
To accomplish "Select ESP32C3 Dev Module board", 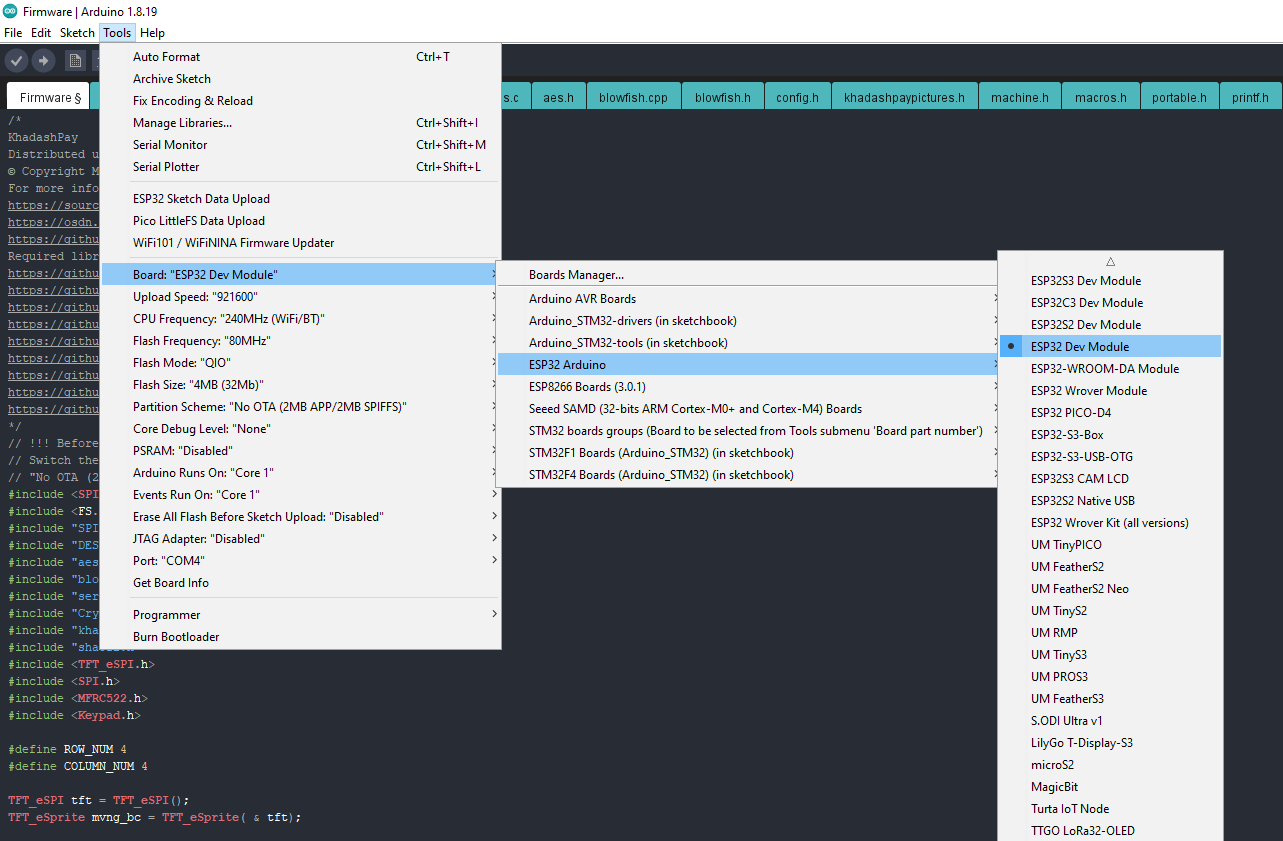I will tap(1110, 303).
